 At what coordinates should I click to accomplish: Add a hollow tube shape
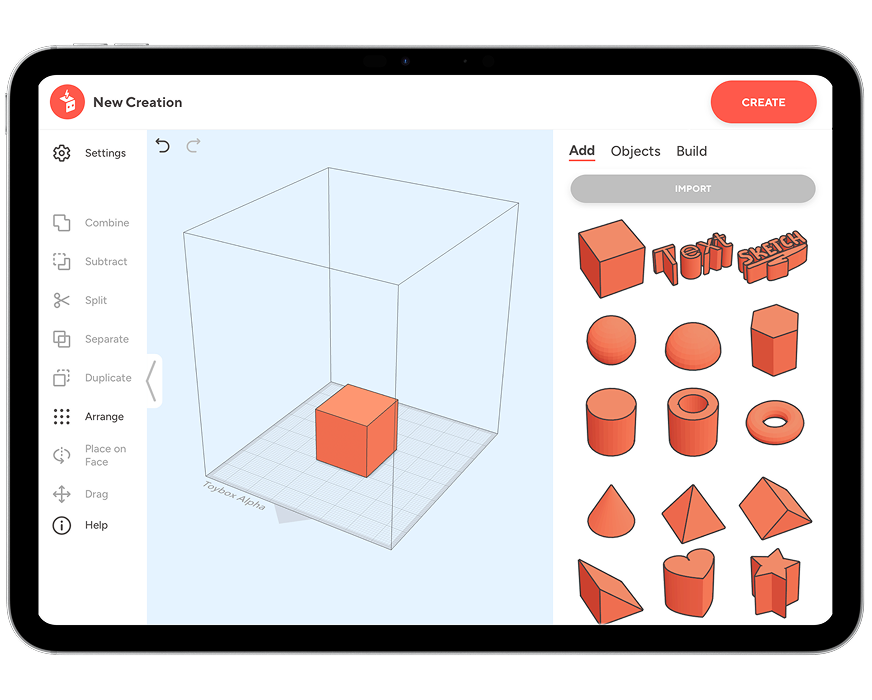coord(693,422)
